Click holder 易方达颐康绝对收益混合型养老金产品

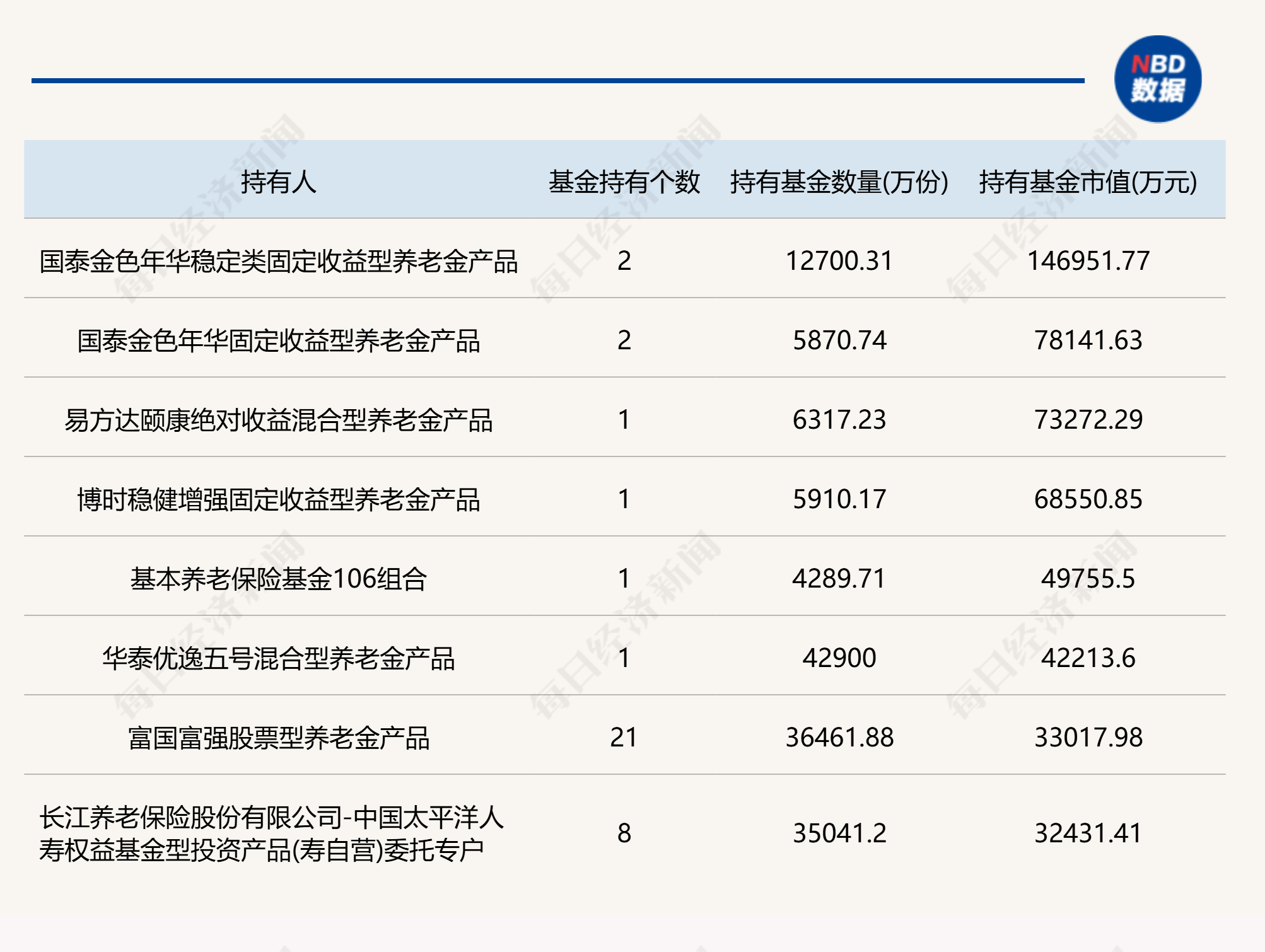(x=278, y=420)
